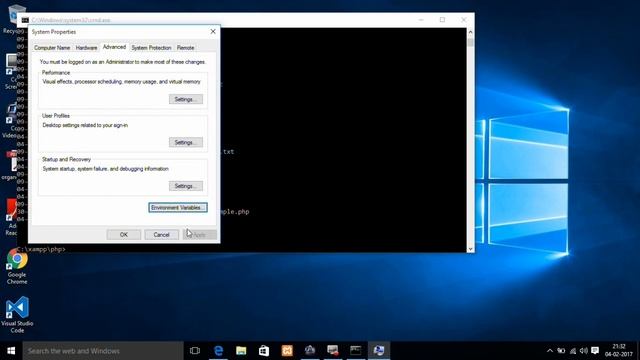The image size is (640, 360).
Task: Open the taskbar icon right of XAMPP
Action: (x=310, y=351)
